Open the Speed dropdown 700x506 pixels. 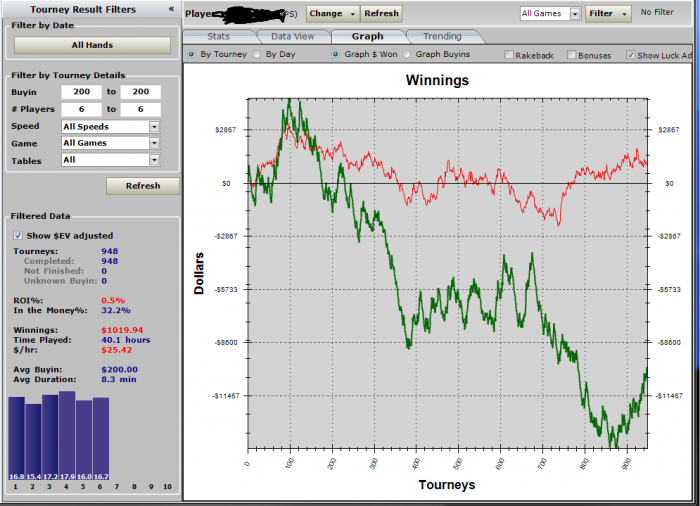coord(110,127)
